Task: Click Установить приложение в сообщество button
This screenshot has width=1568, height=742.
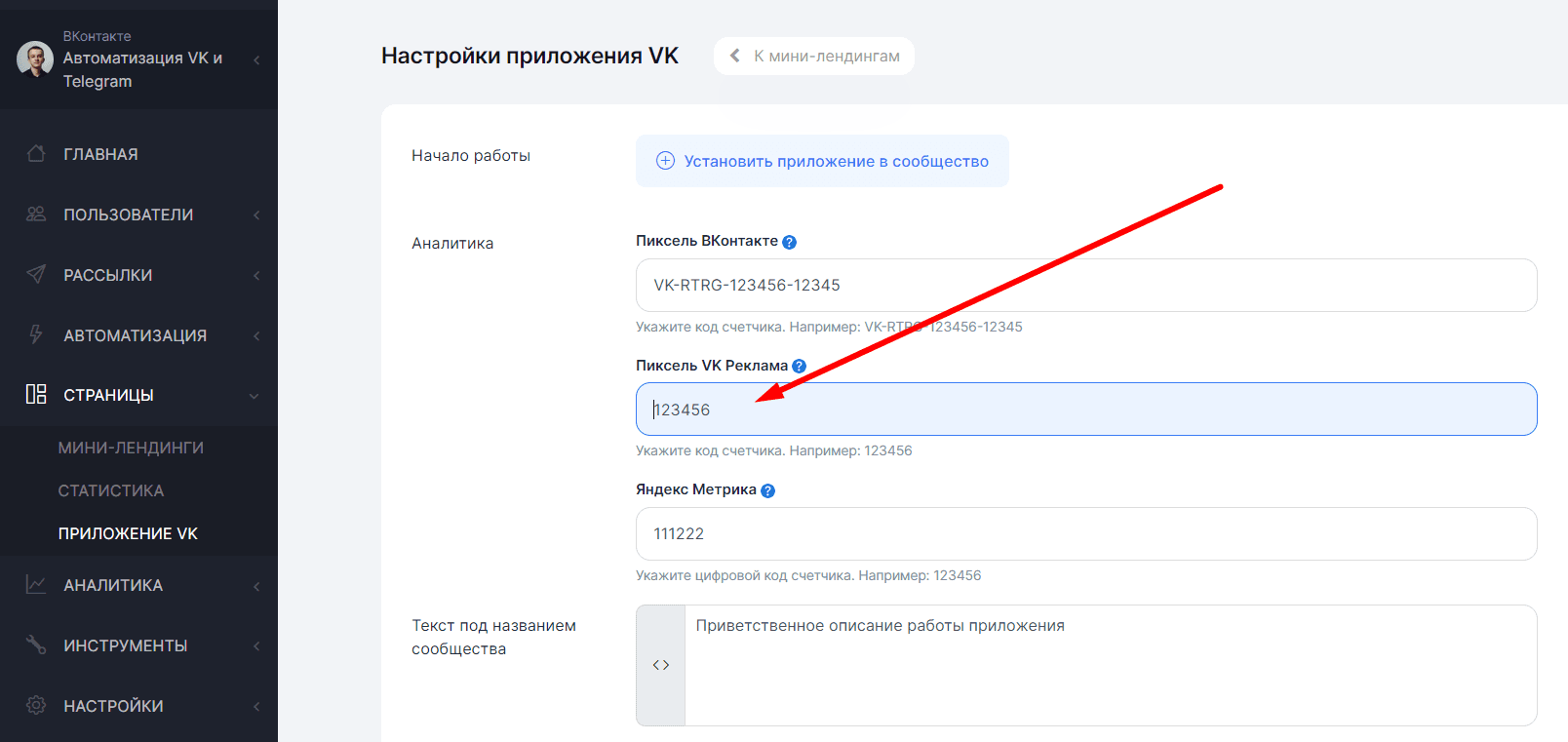Action: pos(822,161)
